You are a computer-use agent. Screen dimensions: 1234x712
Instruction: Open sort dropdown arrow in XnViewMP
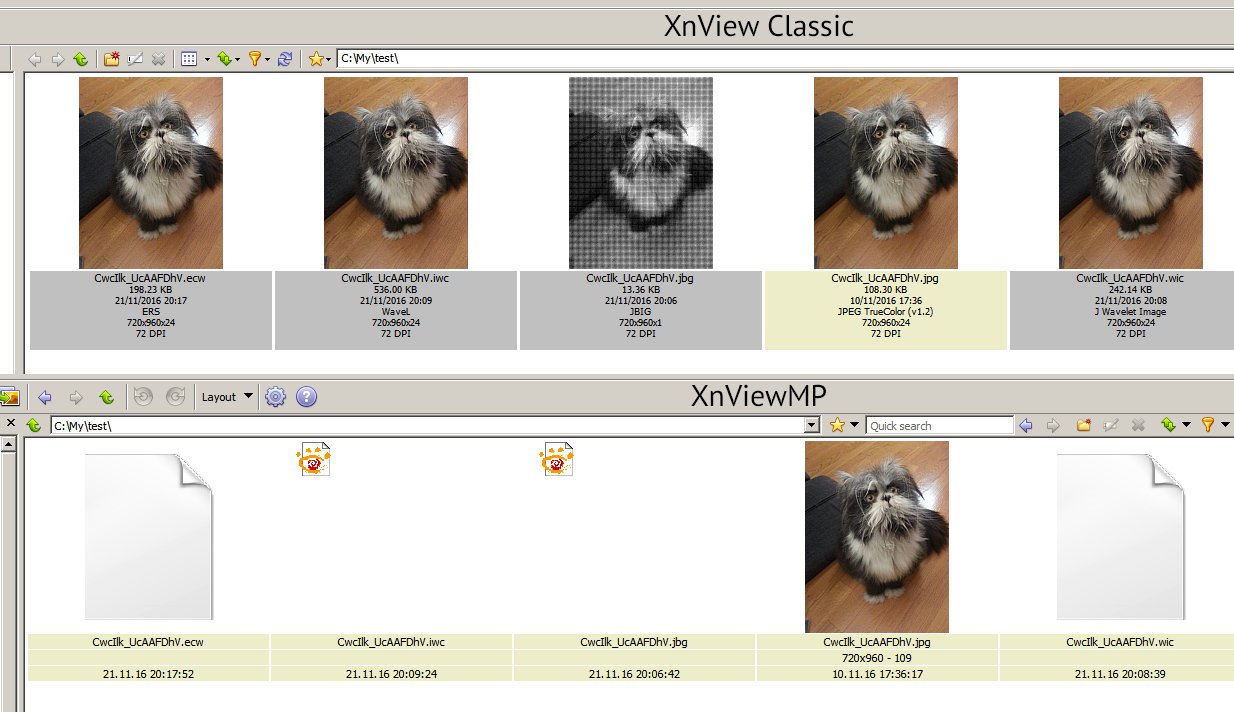click(1186, 424)
